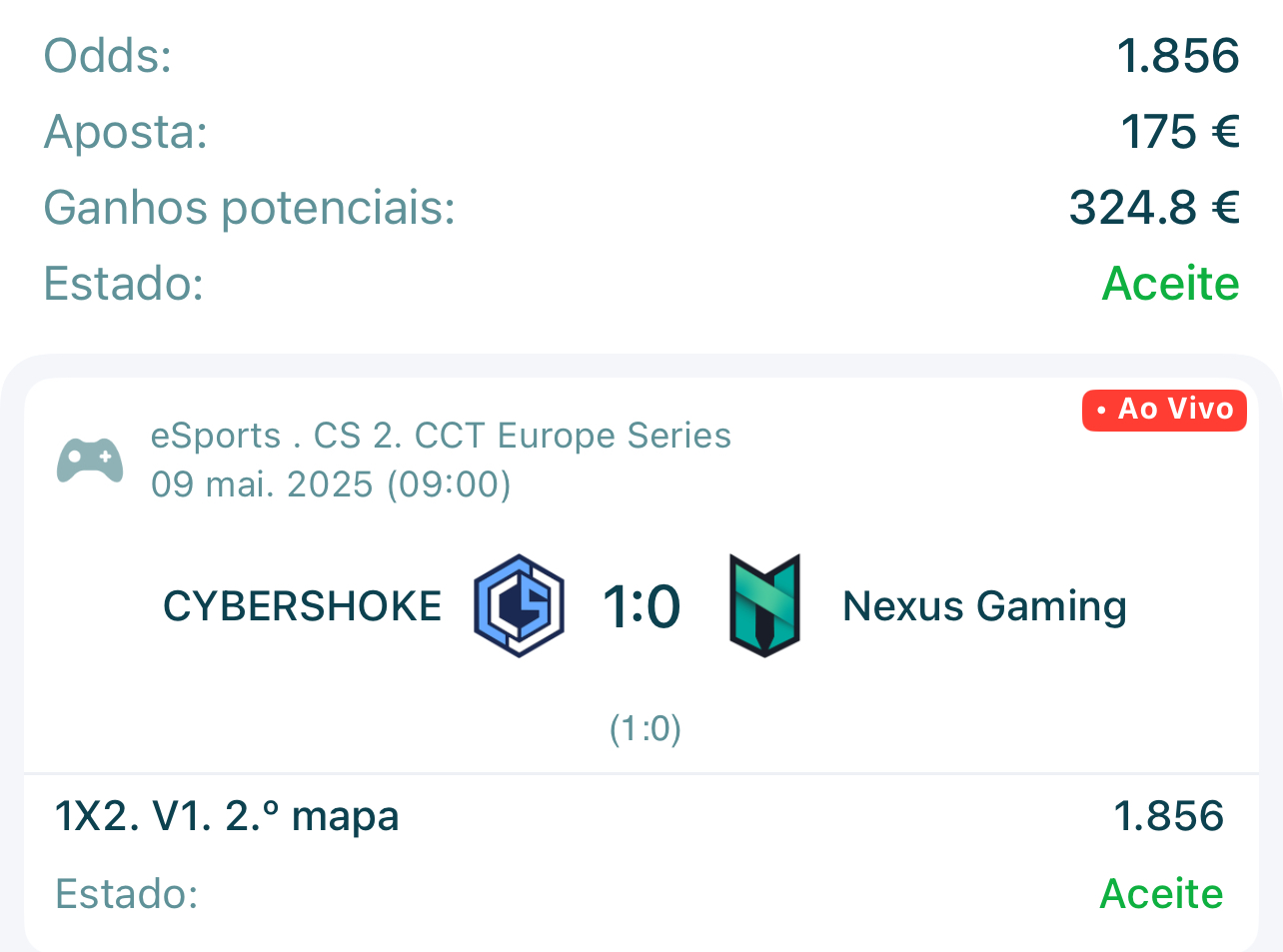The image size is (1283, 952).
Task: Click the Aceite status beside top Estado
Action: point(1171,284)
